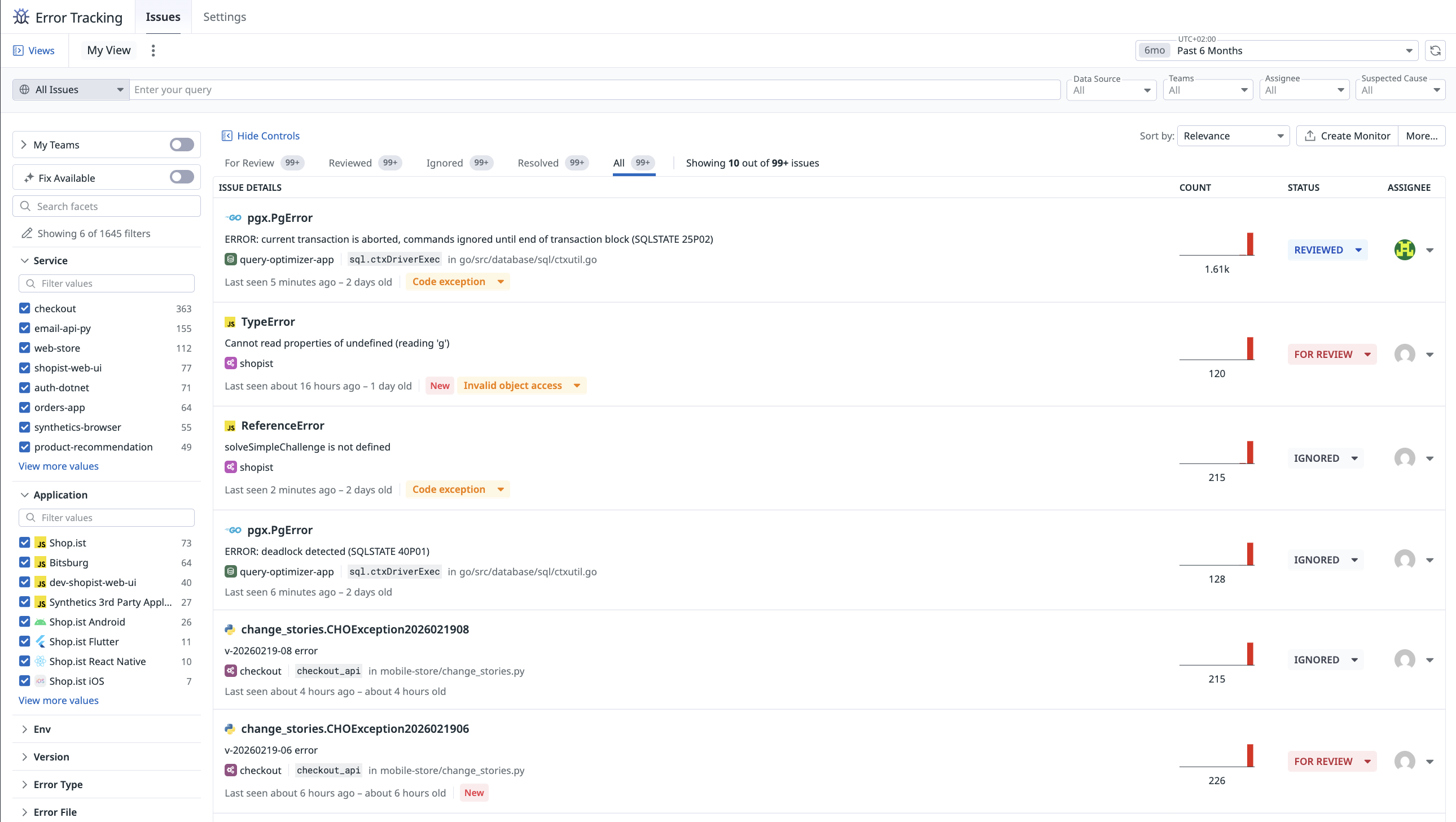
Task: Turn on the Fix Available toggle
Action: [x=181, y=177]
